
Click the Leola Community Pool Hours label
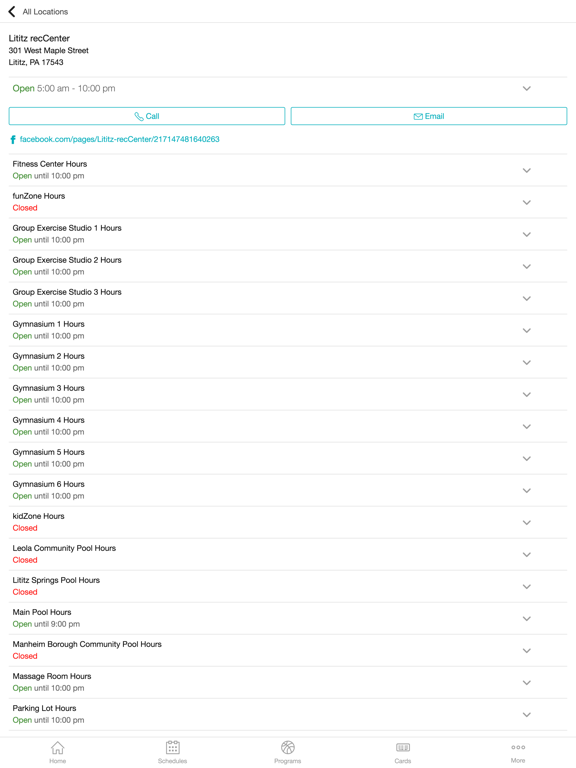click(64, 548)
